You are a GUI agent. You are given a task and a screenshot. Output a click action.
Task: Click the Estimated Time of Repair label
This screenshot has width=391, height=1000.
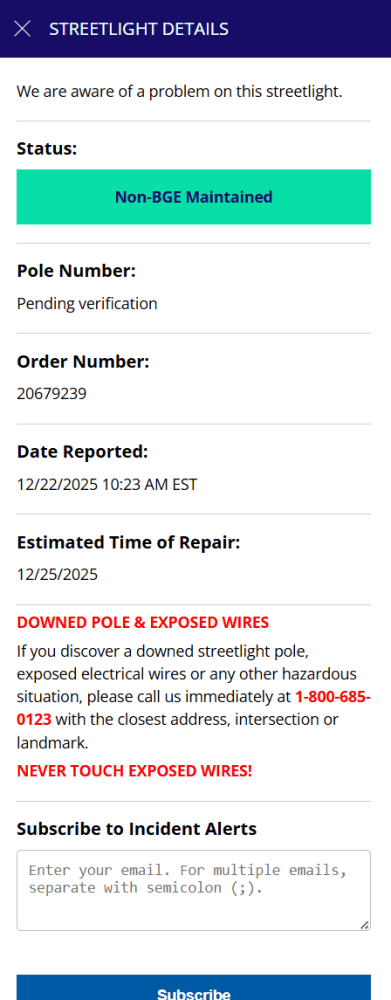pyautogui.click(x=128, y=543)
